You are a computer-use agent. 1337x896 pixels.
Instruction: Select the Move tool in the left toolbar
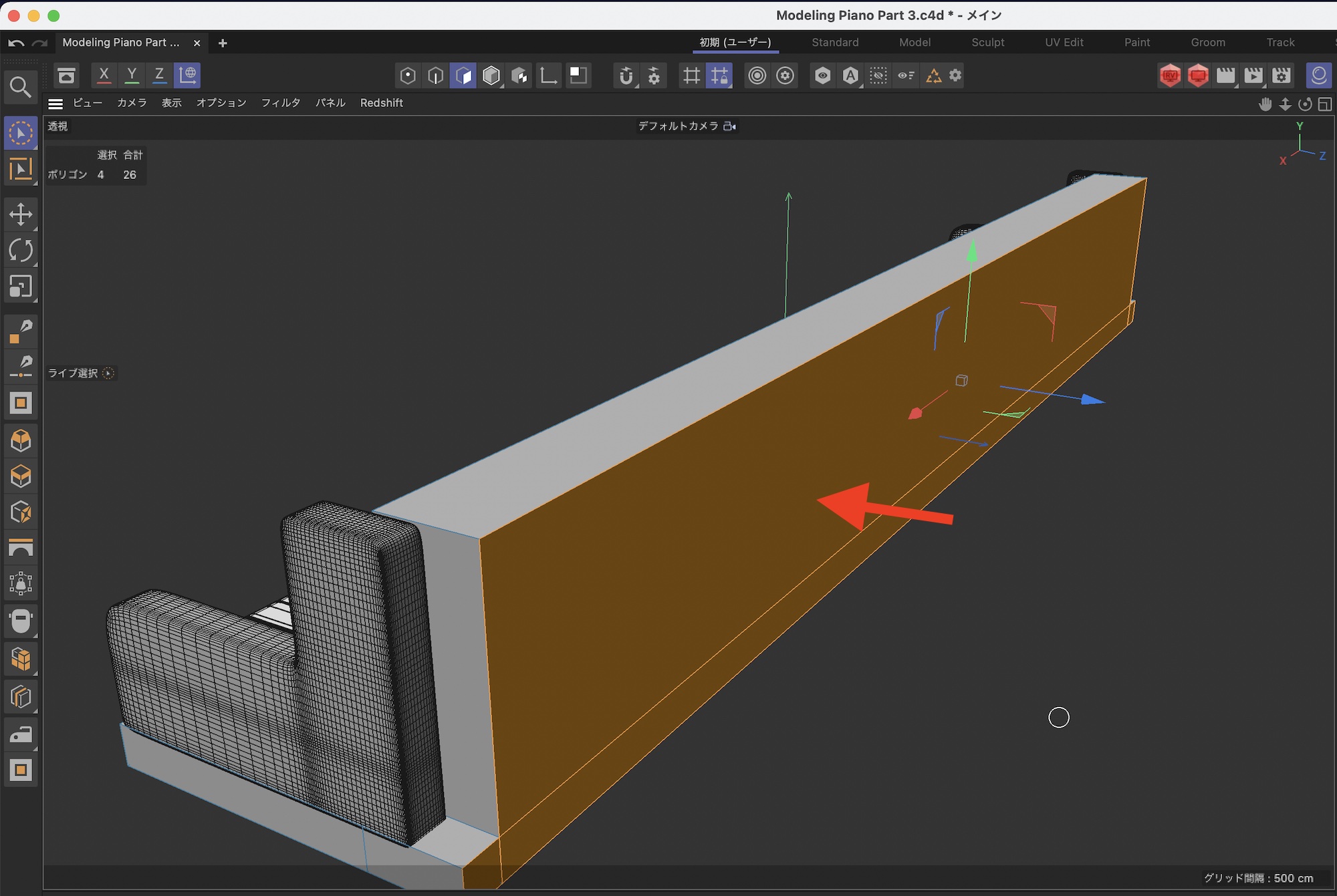pos(21,214)
